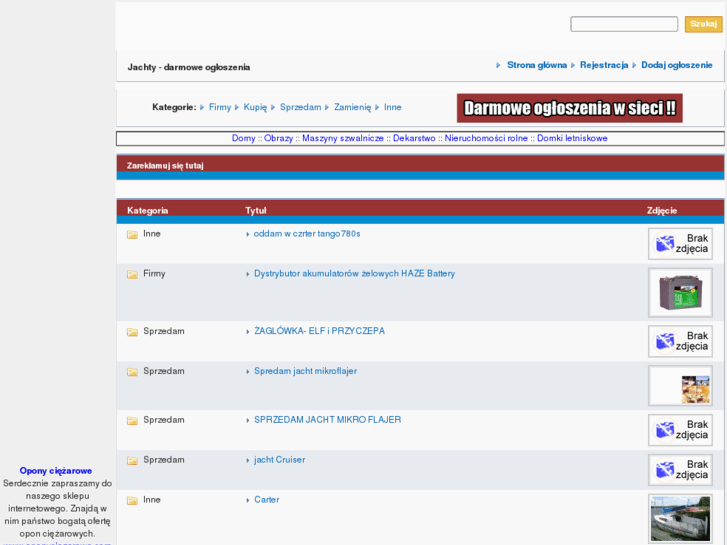Open listing jacht Cruiser
727x545 pixels.
coord(280,460)
